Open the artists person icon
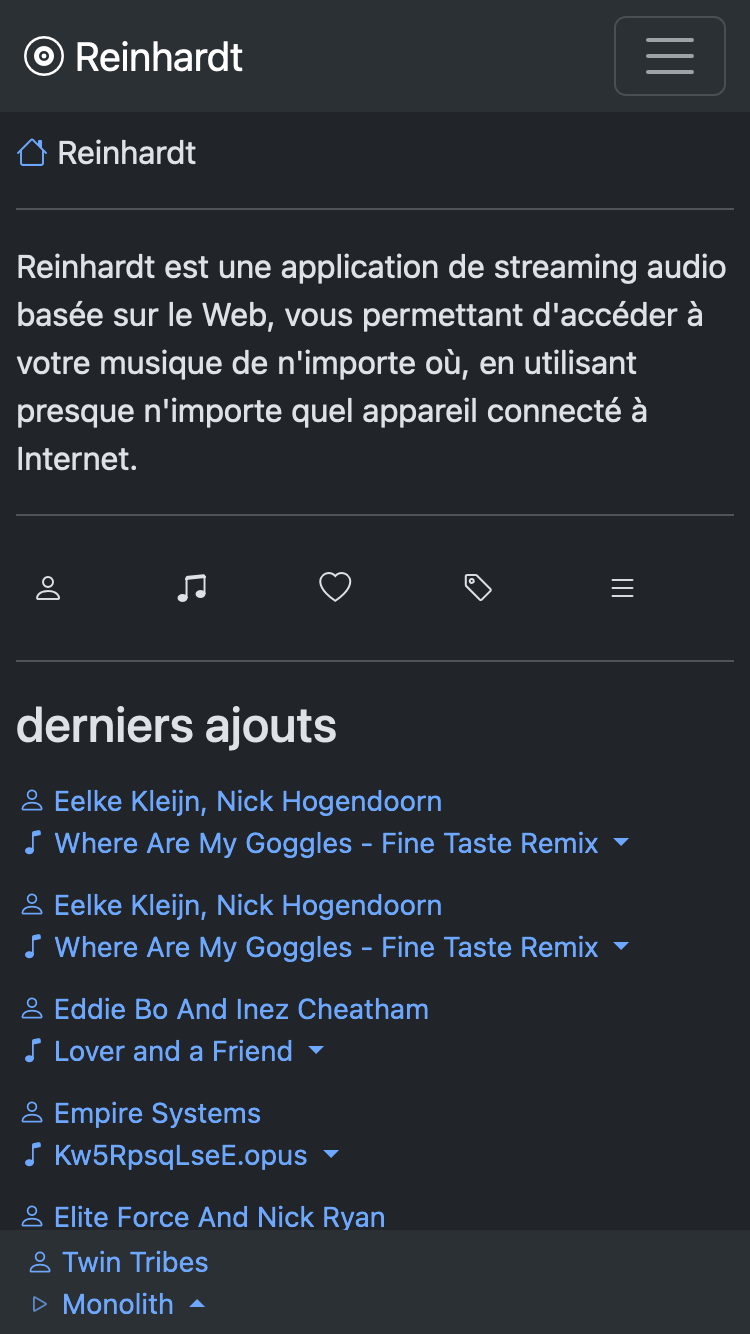This screenshot has width=750, height=1334. coord(48,588)
